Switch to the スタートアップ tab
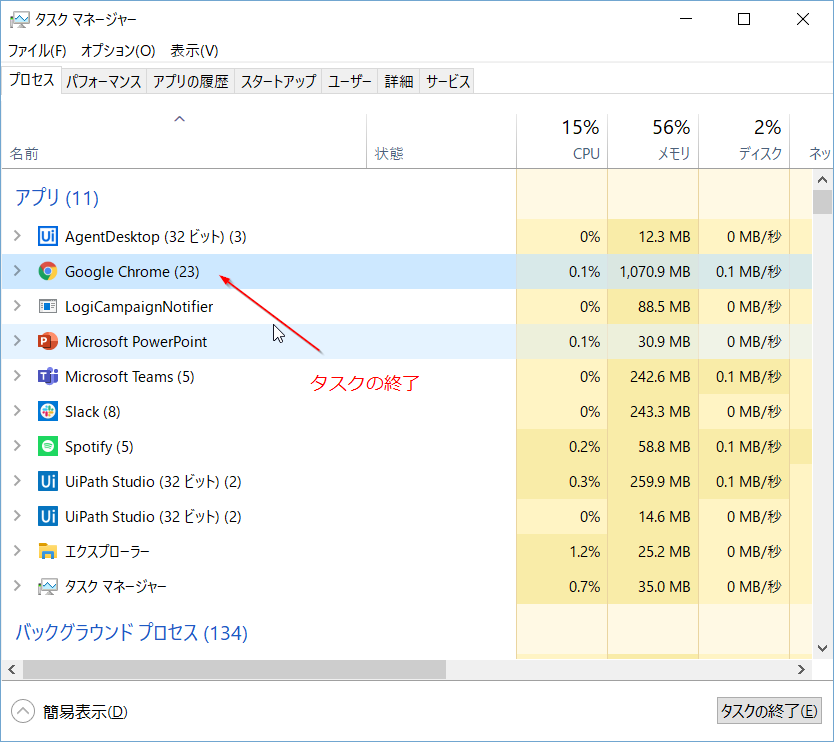Viewport: 834px width, 742px height. point(278,81)
